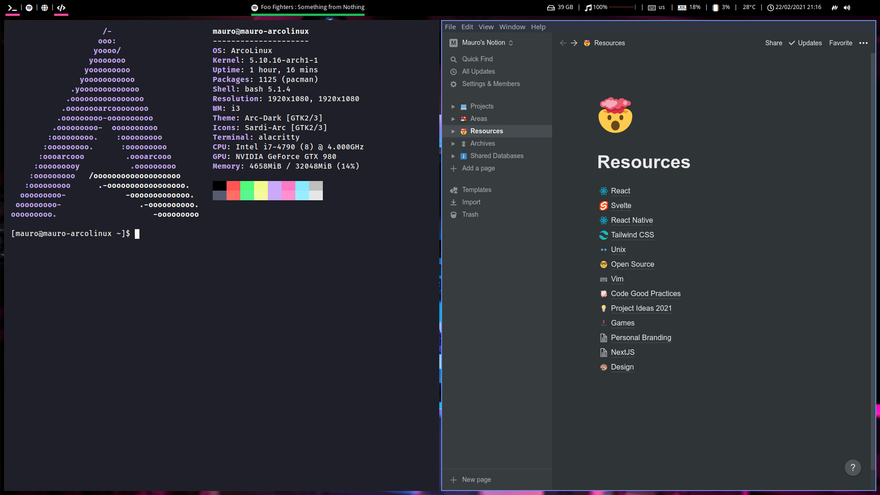Click the Trash icon in sidebar
This screenshot has height=495, width=880.
click(x=454, y=214)
